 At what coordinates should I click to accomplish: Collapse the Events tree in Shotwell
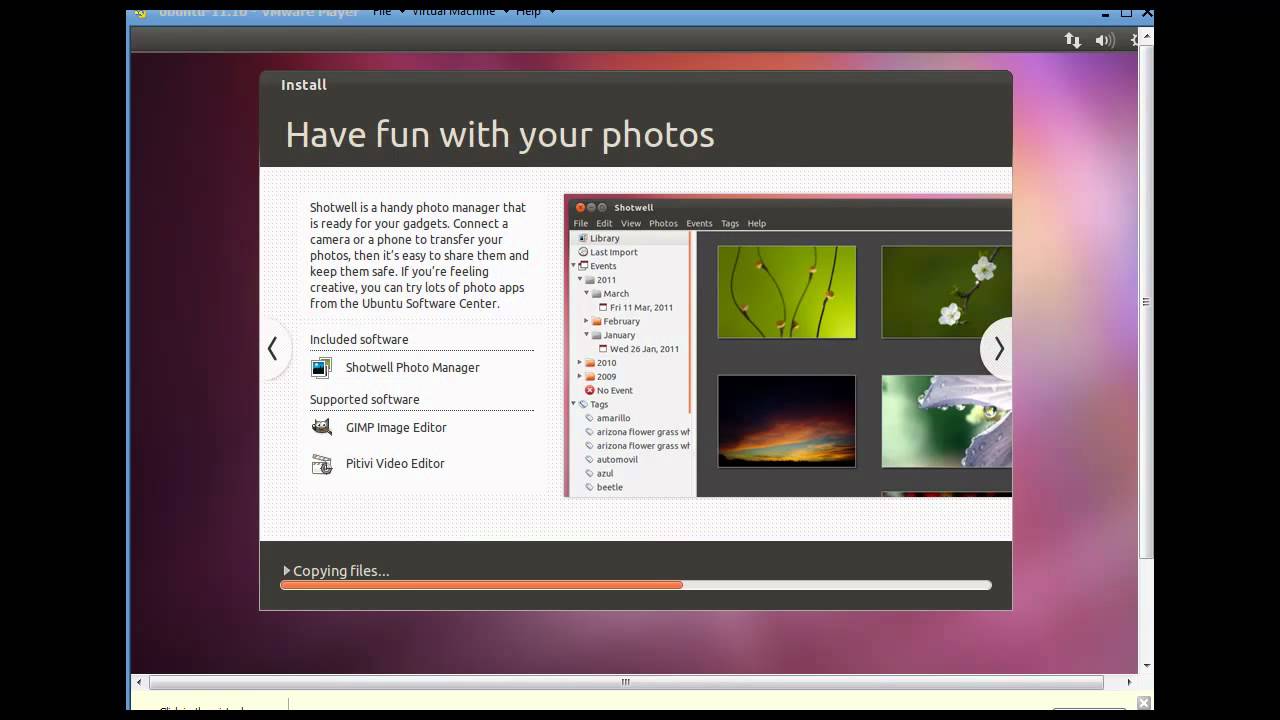(x=574, y=266)
